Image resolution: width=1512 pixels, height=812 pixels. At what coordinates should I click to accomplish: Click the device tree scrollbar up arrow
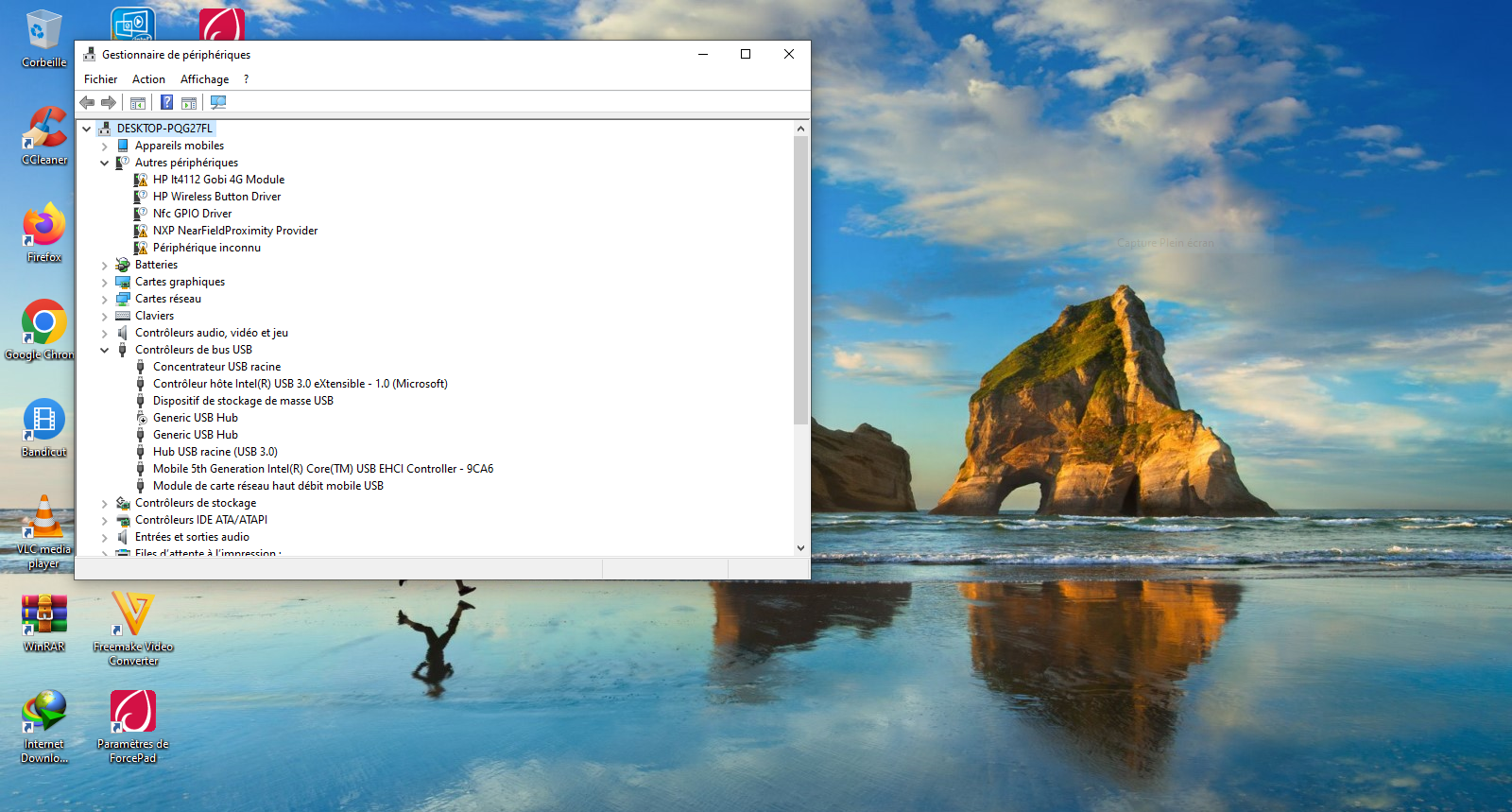point(800,129)
